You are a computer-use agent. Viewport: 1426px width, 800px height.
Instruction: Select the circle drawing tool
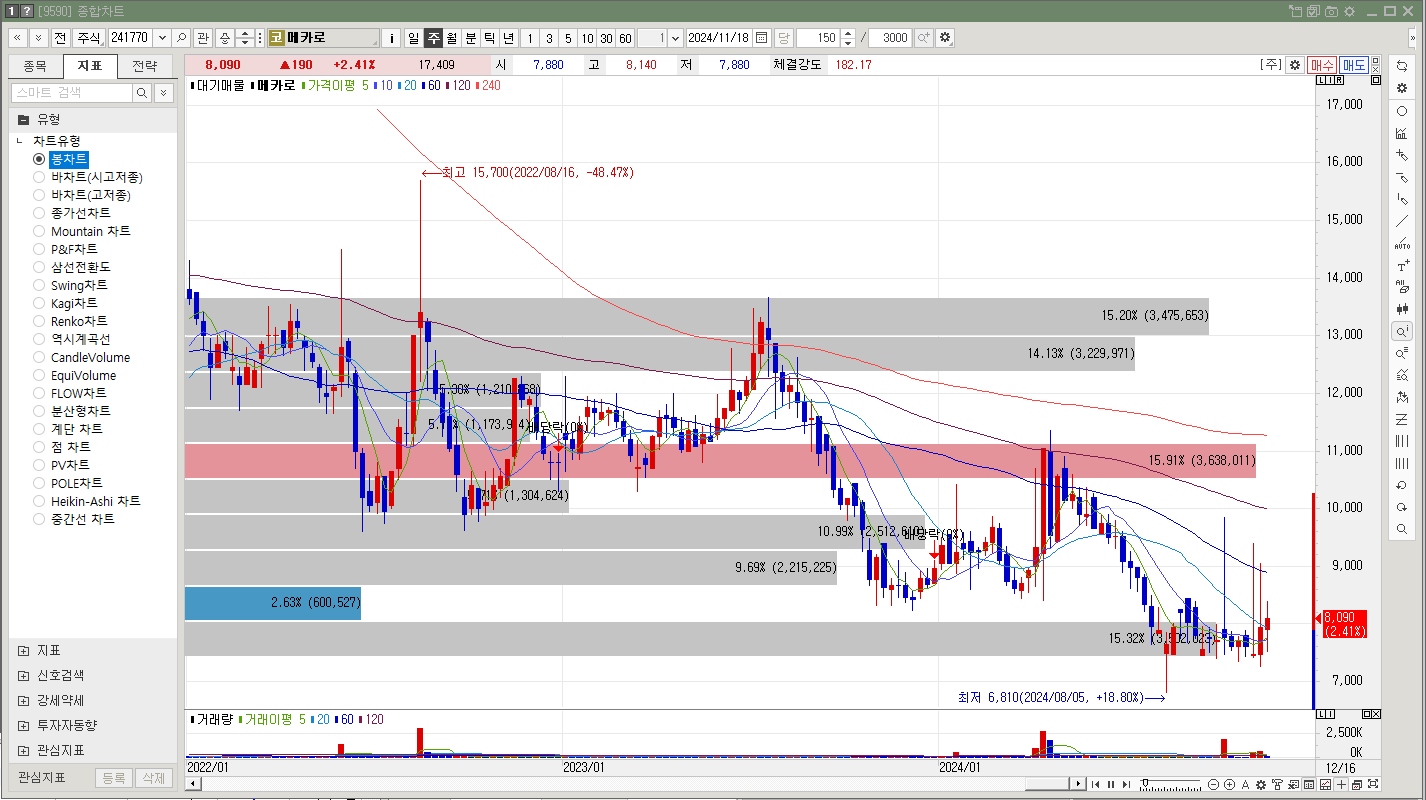tap(1402, 111)
